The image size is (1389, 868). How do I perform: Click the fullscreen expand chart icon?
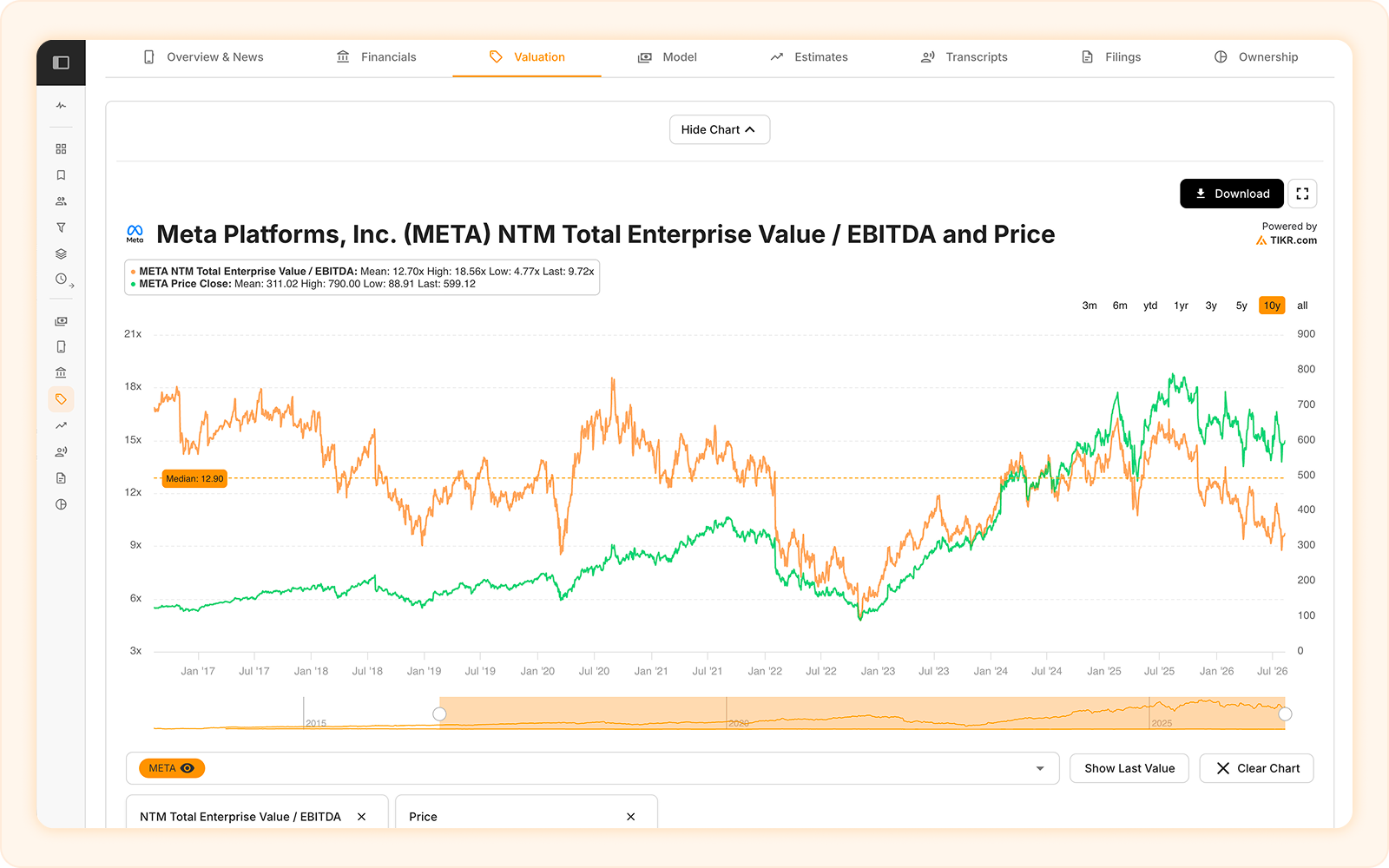1302,194
